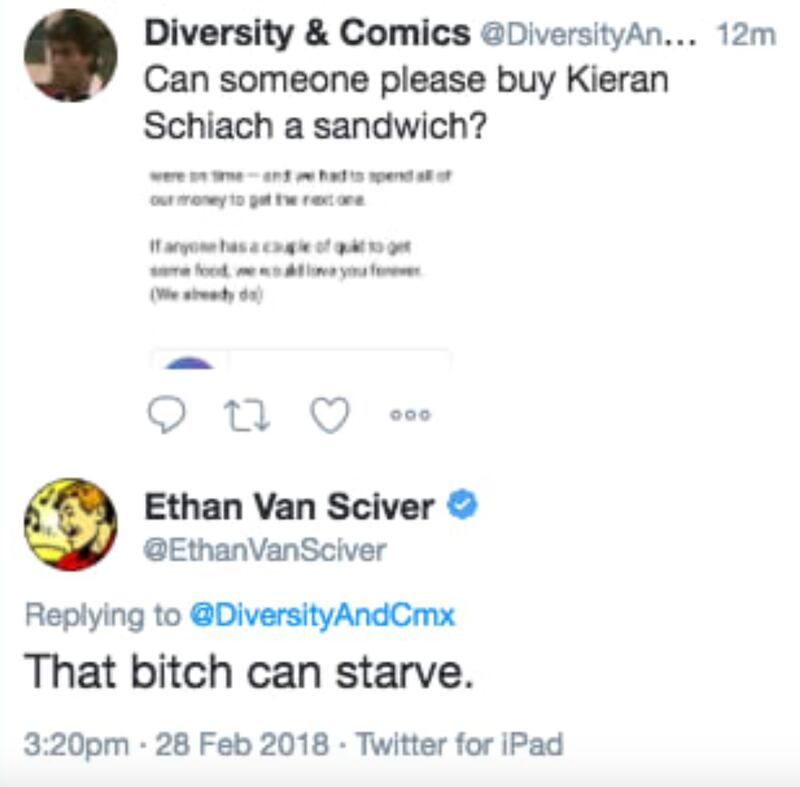Screen dimensions: 800x787
Task: Open Diversity & Comics profile avatar
Action: pyautogui.click(x=70, y=57)
